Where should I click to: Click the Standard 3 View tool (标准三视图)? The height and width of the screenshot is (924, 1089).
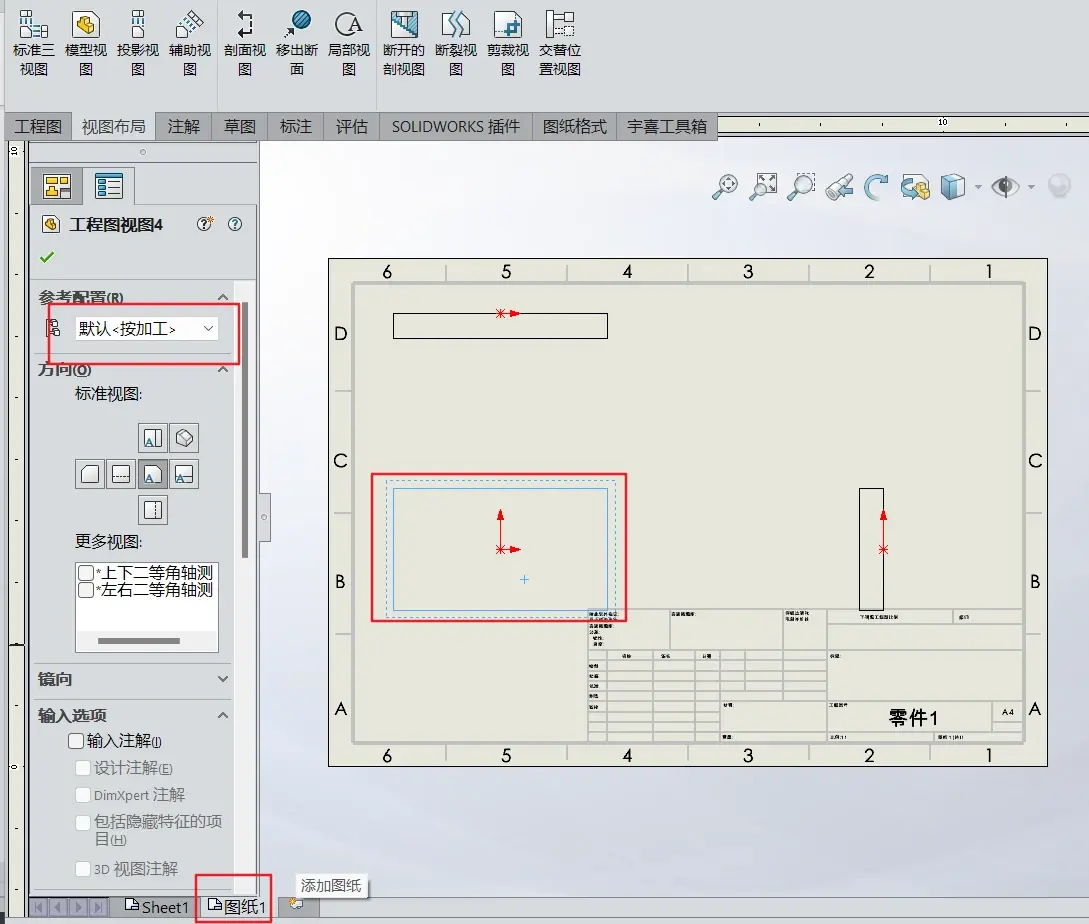click(x=33, y=43)
